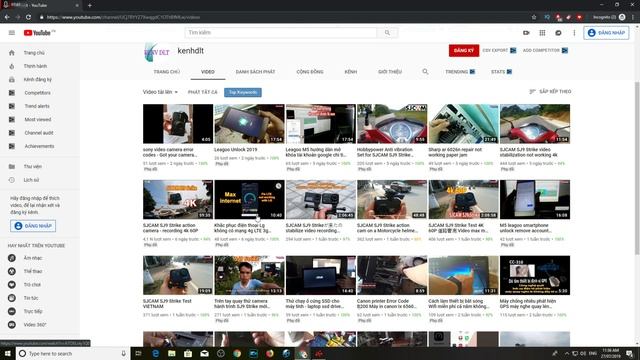
Task: Open the Windows Start menu
Action: (x=7, y=353)
